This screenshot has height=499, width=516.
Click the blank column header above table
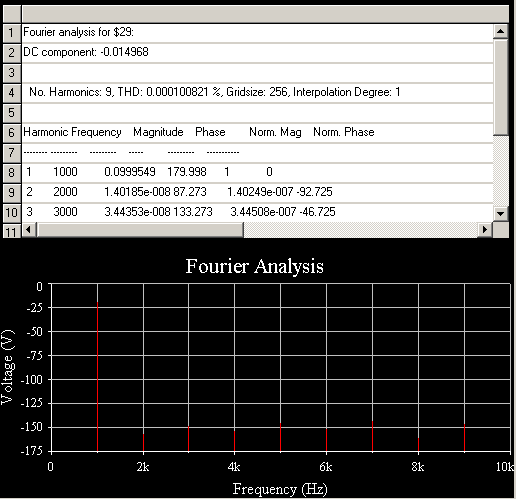265,14
